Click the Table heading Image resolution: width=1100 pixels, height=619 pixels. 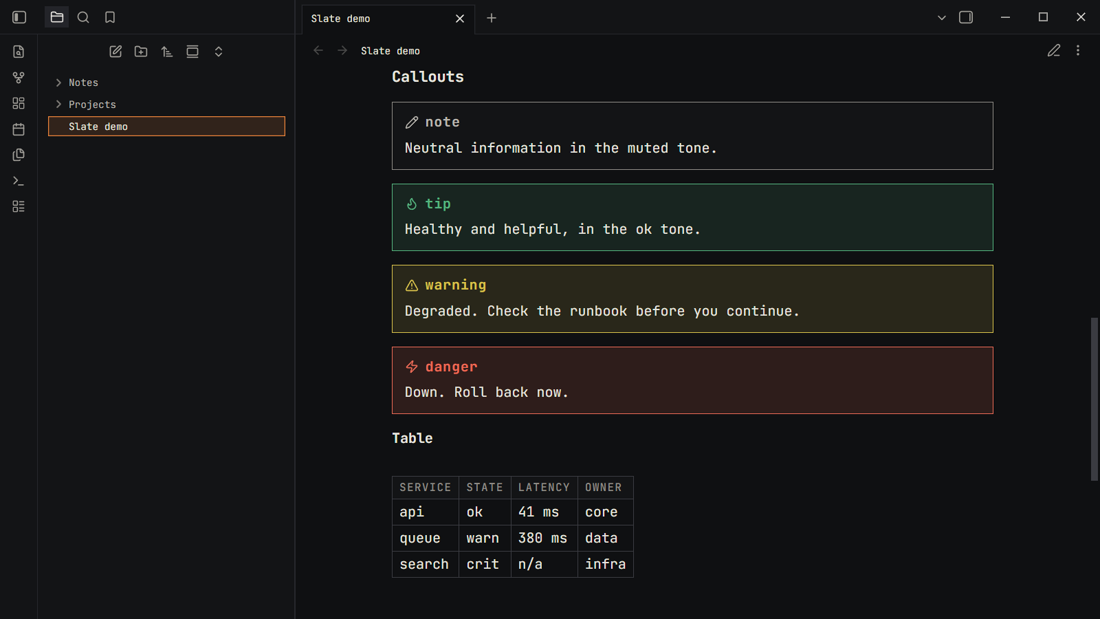pyautogui.click(x=412, y=439)
